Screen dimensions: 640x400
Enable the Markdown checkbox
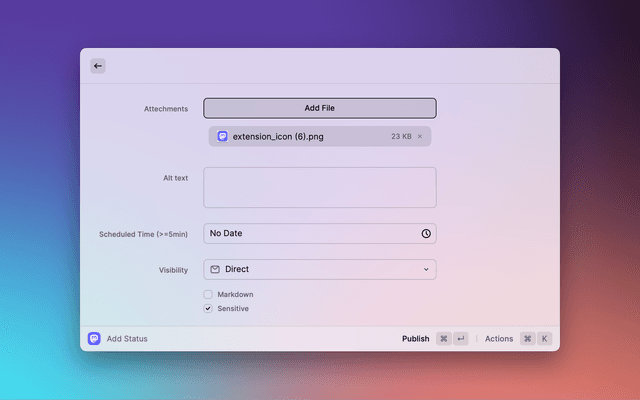(208, 294)
